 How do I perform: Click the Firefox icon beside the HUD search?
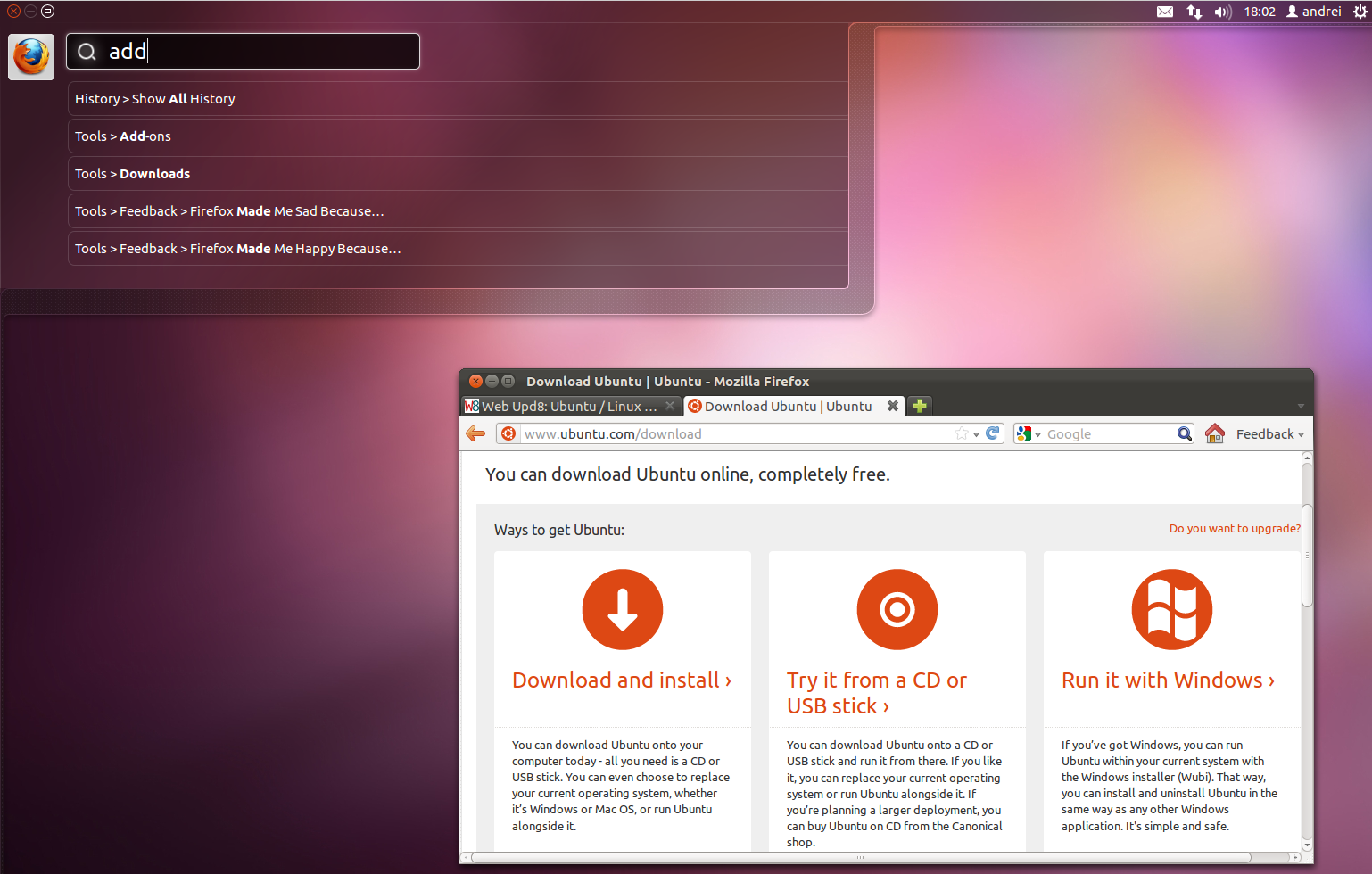pos(31,57)
